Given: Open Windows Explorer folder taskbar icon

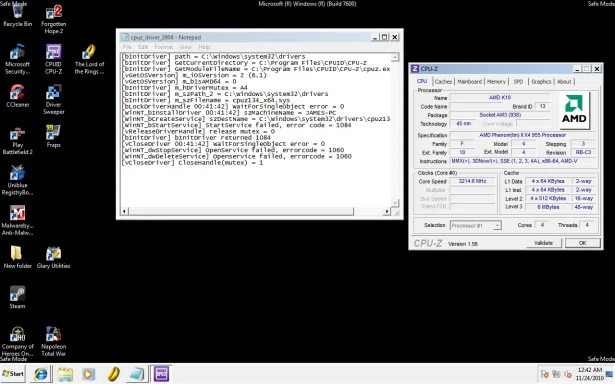Looking at the screenshot, I should 65,374.
